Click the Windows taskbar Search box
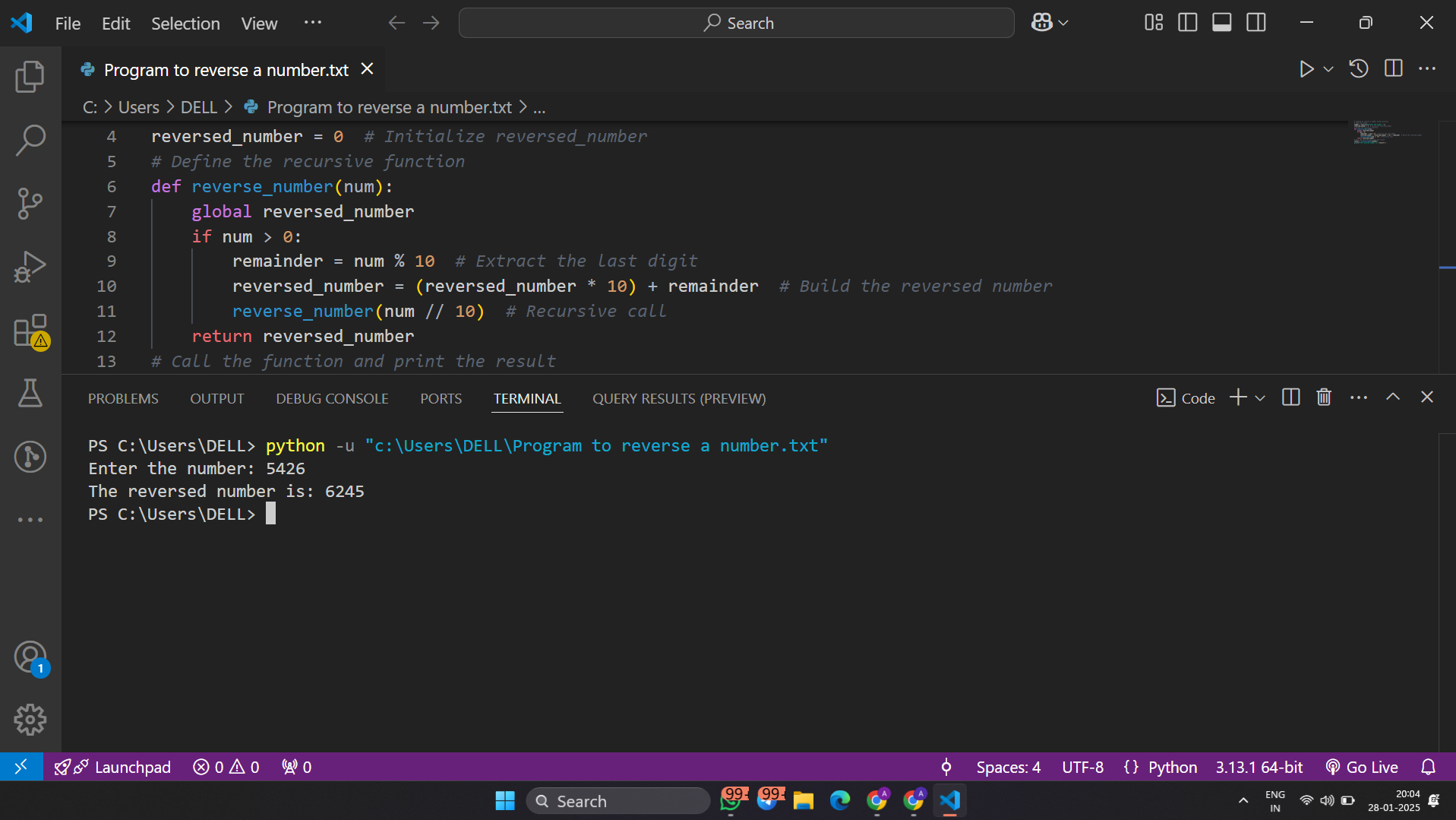Image resolution: width=1456 pixels, height=820 pixels. pos(618,801)
